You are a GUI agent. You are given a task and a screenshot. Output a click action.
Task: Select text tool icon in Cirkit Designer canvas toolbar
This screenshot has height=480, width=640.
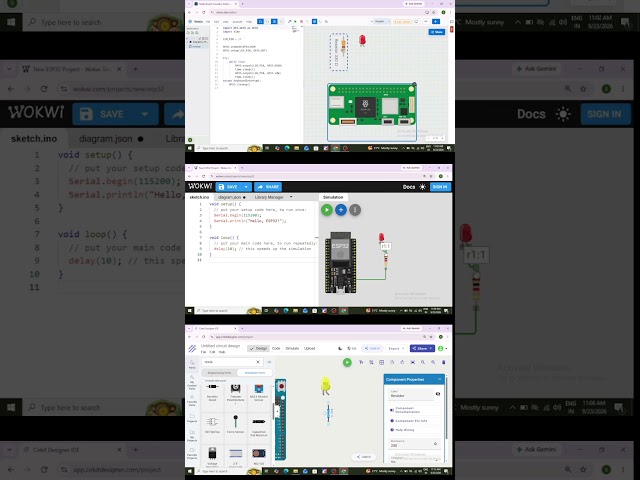pos(361,362)
